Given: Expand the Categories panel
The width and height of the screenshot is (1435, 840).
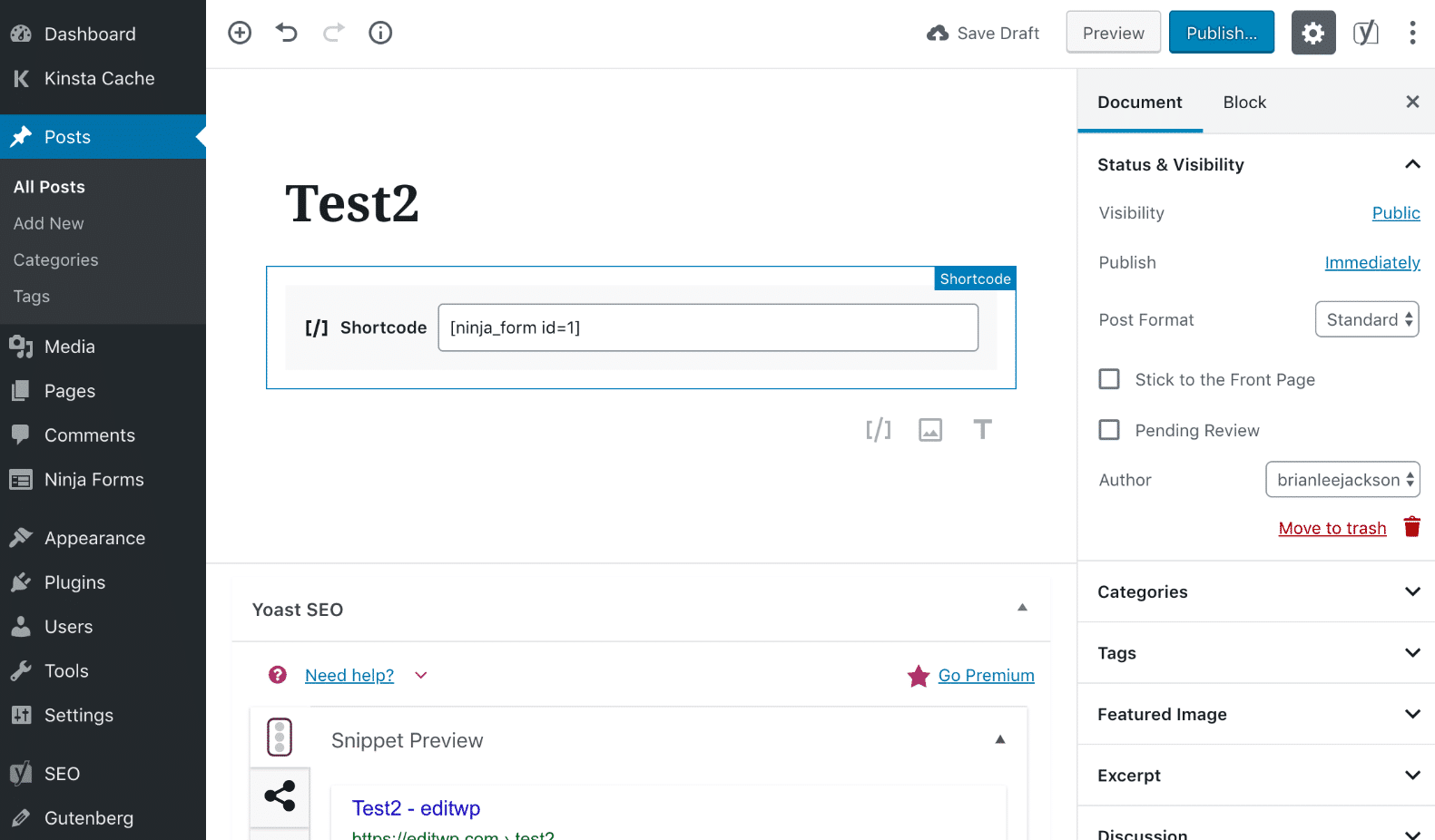Looking at the screenshot, I should tap(1255, 591).
